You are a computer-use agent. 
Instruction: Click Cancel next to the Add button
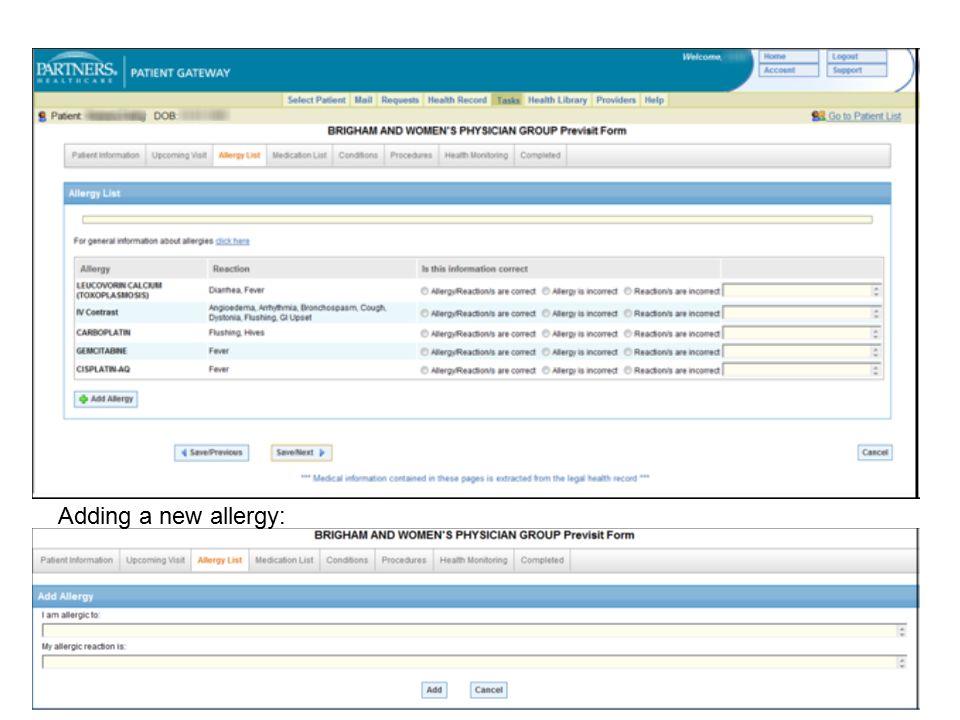coord(489,690)
